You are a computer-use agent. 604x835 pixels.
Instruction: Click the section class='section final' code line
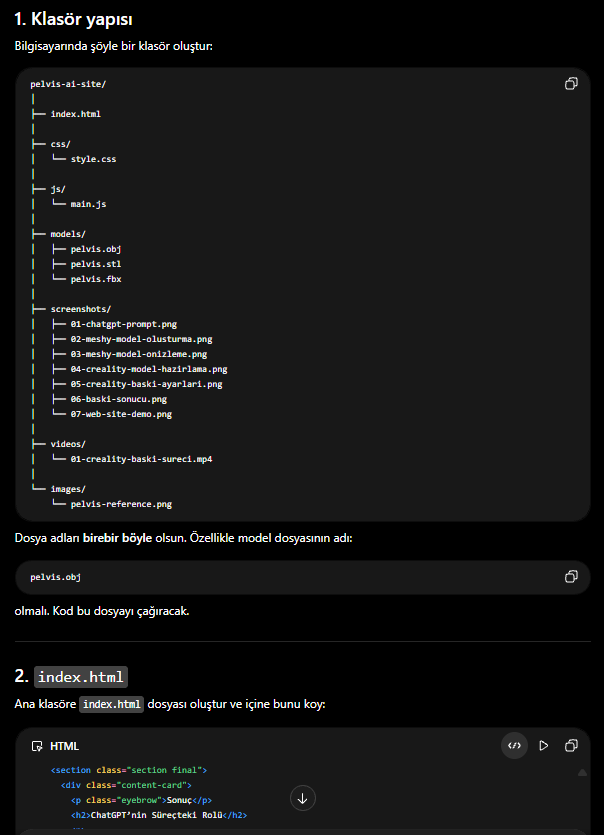(x=129, y=770)
